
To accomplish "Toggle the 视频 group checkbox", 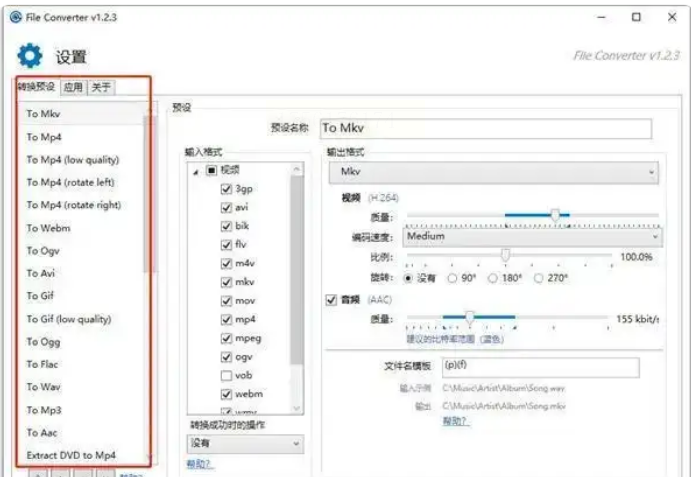I will (x=212, y=170).
